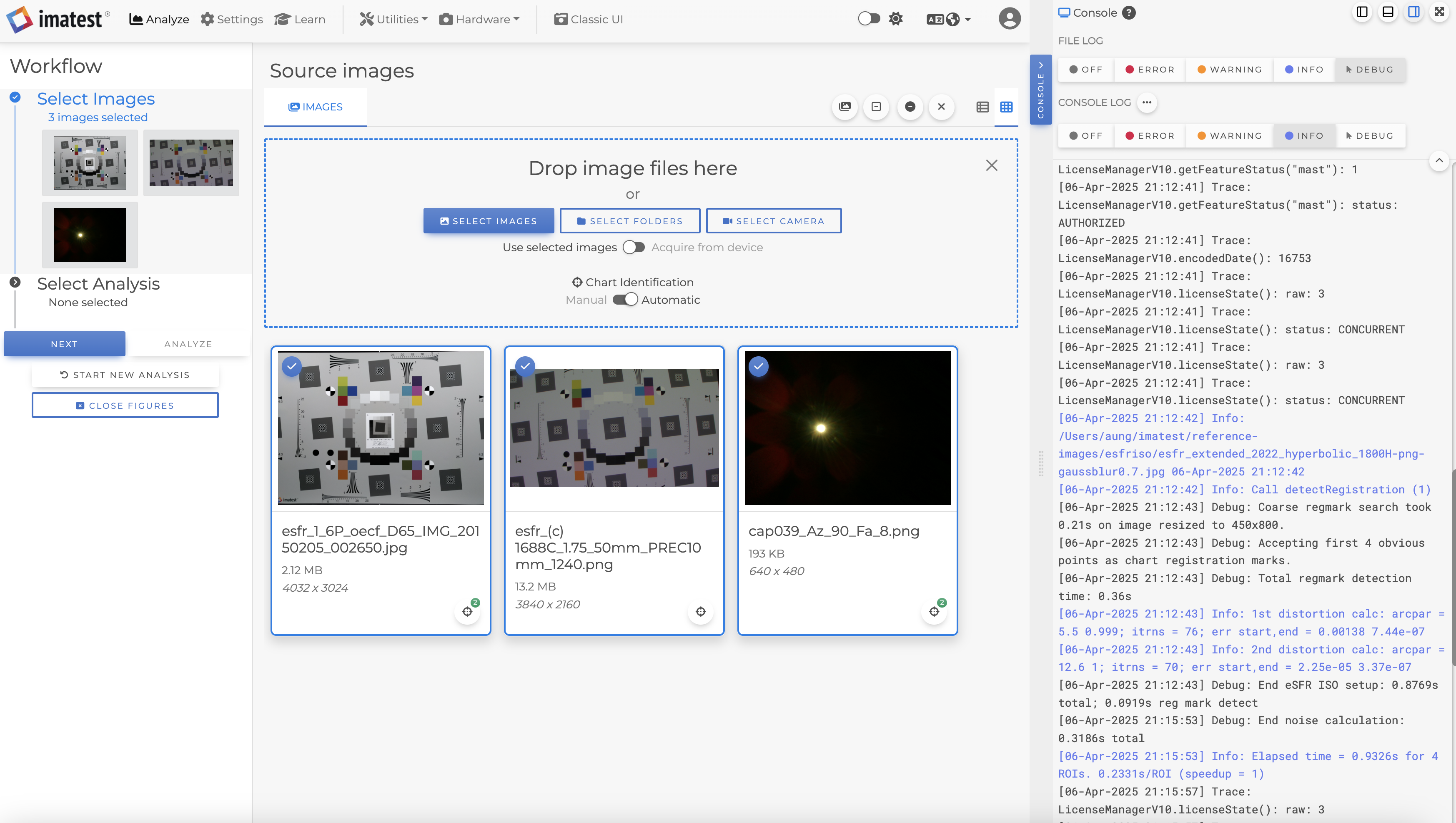This screenshot has height=823, width=1456.
Task: Open chart identification on esfr_1_6P card
Action: pyautogui.click(x=468, y=611)
